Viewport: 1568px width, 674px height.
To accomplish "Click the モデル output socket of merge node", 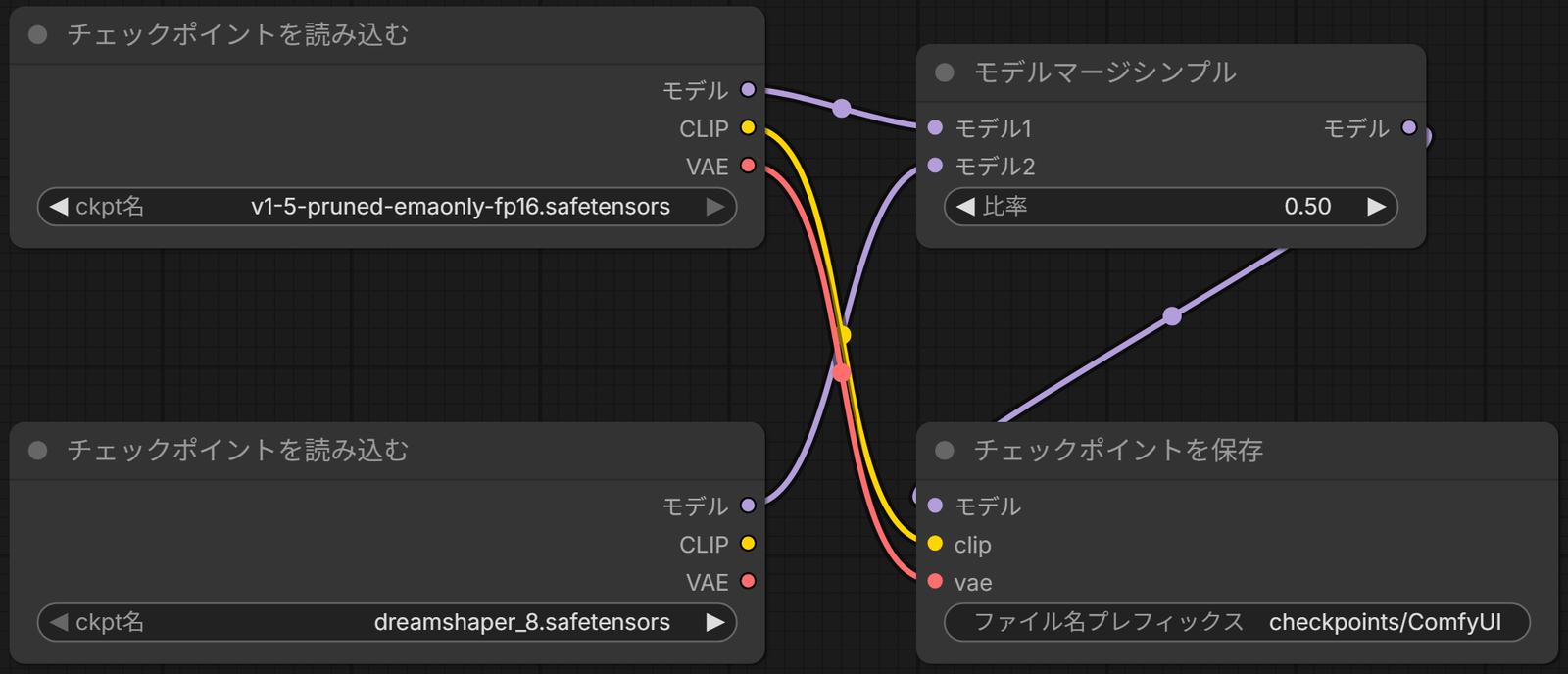I will pos(1409,128).
